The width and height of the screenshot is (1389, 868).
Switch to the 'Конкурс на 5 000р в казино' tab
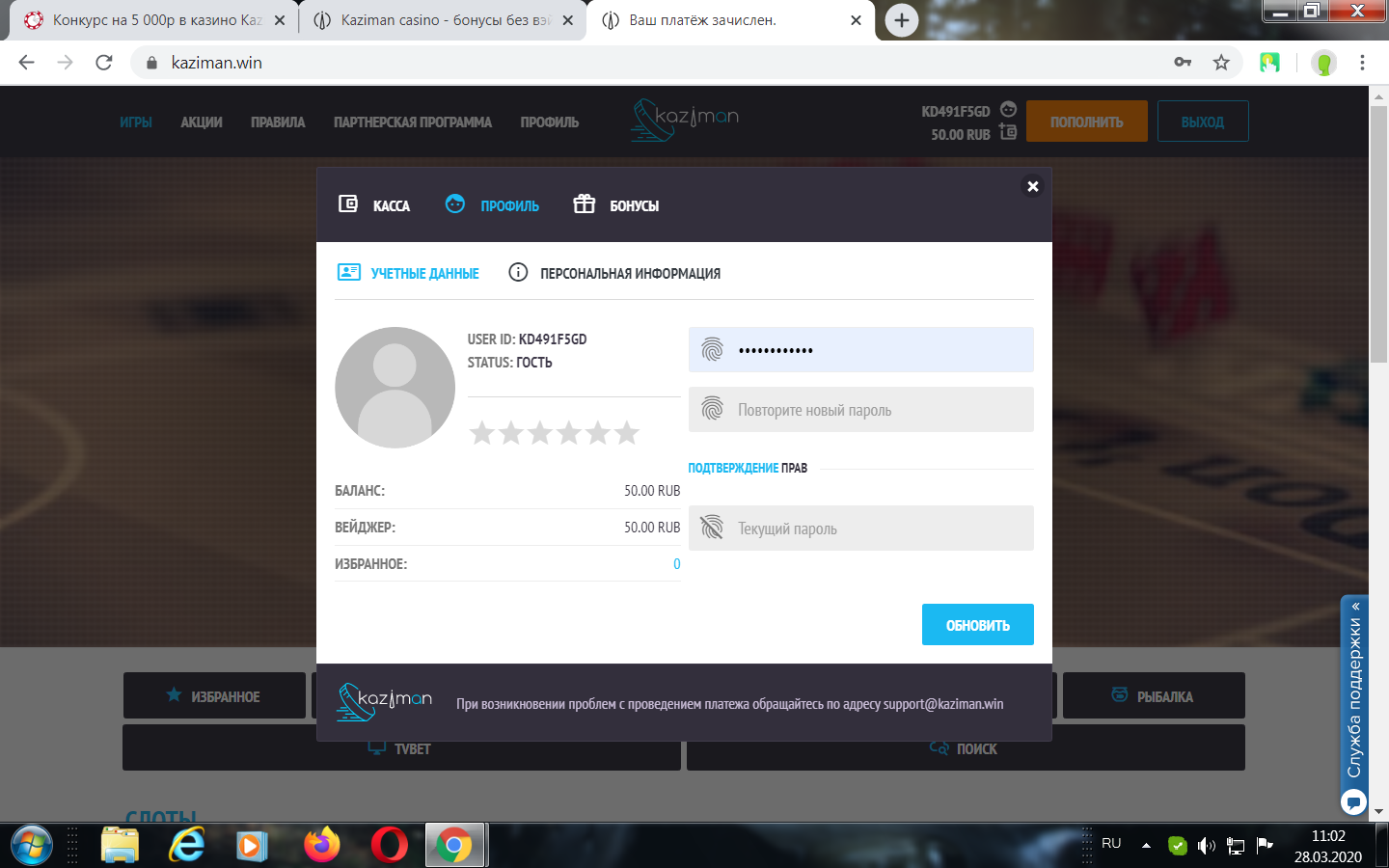[x=152, y=20]
